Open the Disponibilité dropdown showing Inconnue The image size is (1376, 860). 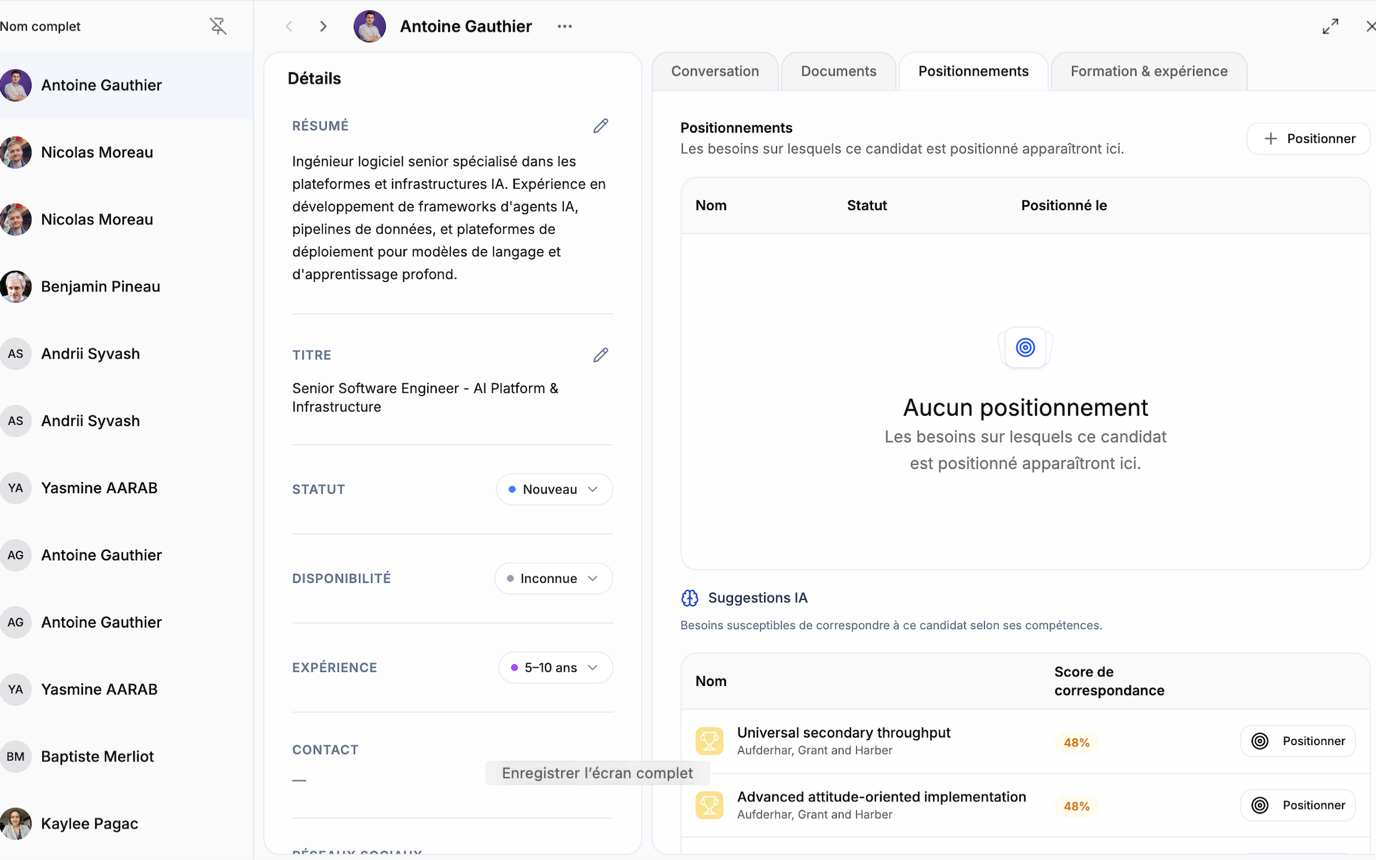tap(553, 578)
